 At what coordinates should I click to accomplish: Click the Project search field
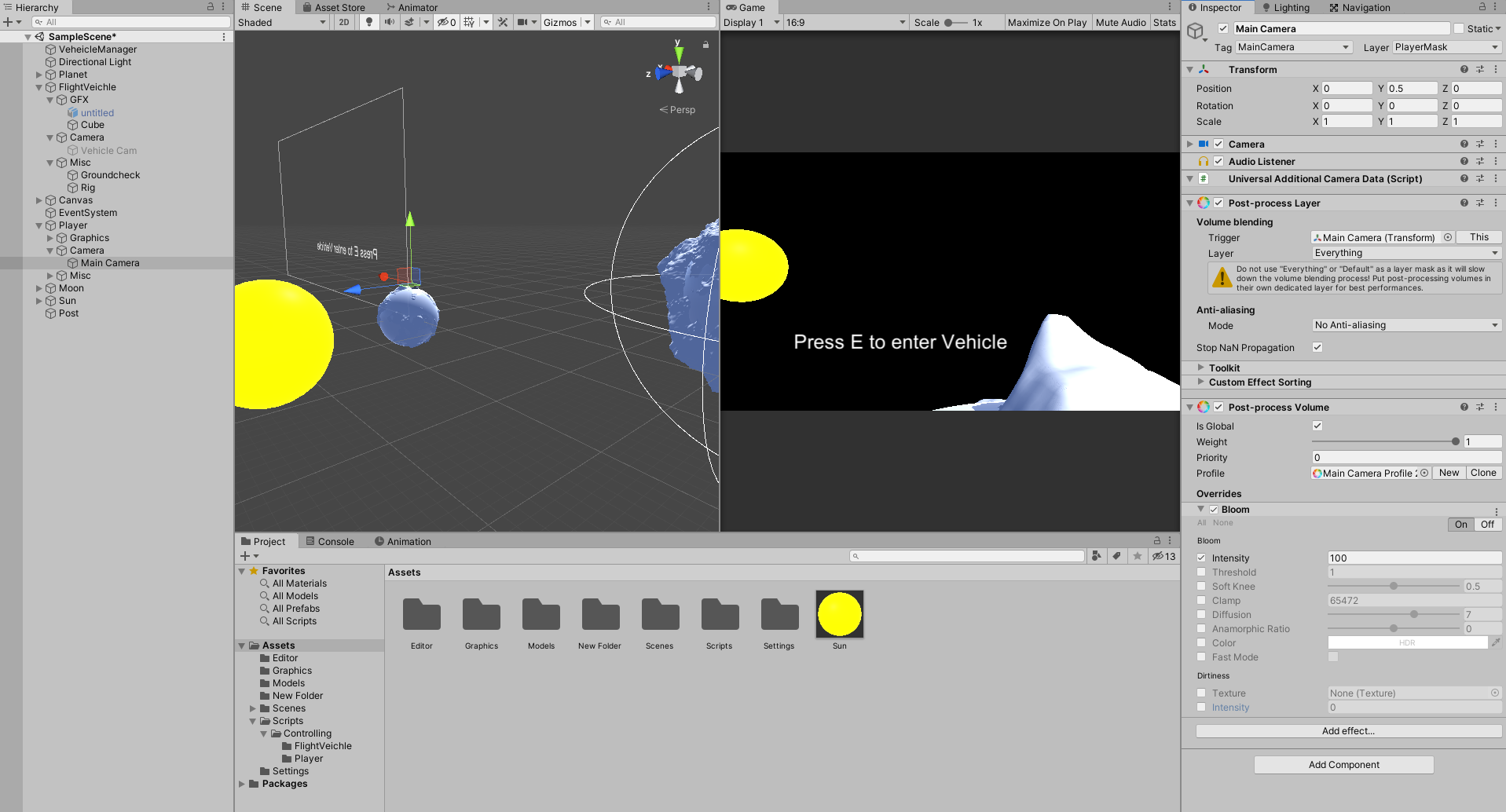(x=966, y=556)
